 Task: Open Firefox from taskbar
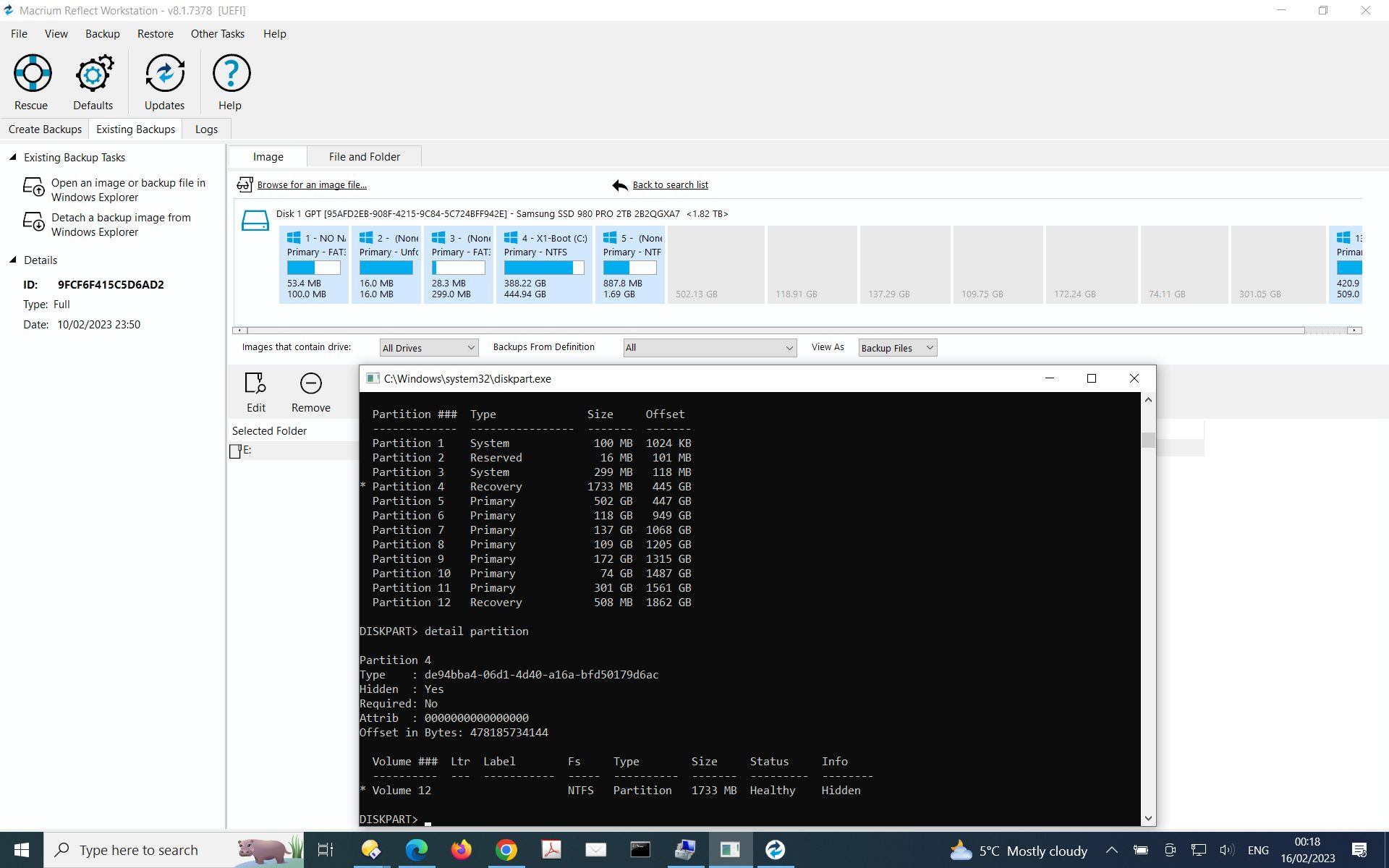[461, 850]
